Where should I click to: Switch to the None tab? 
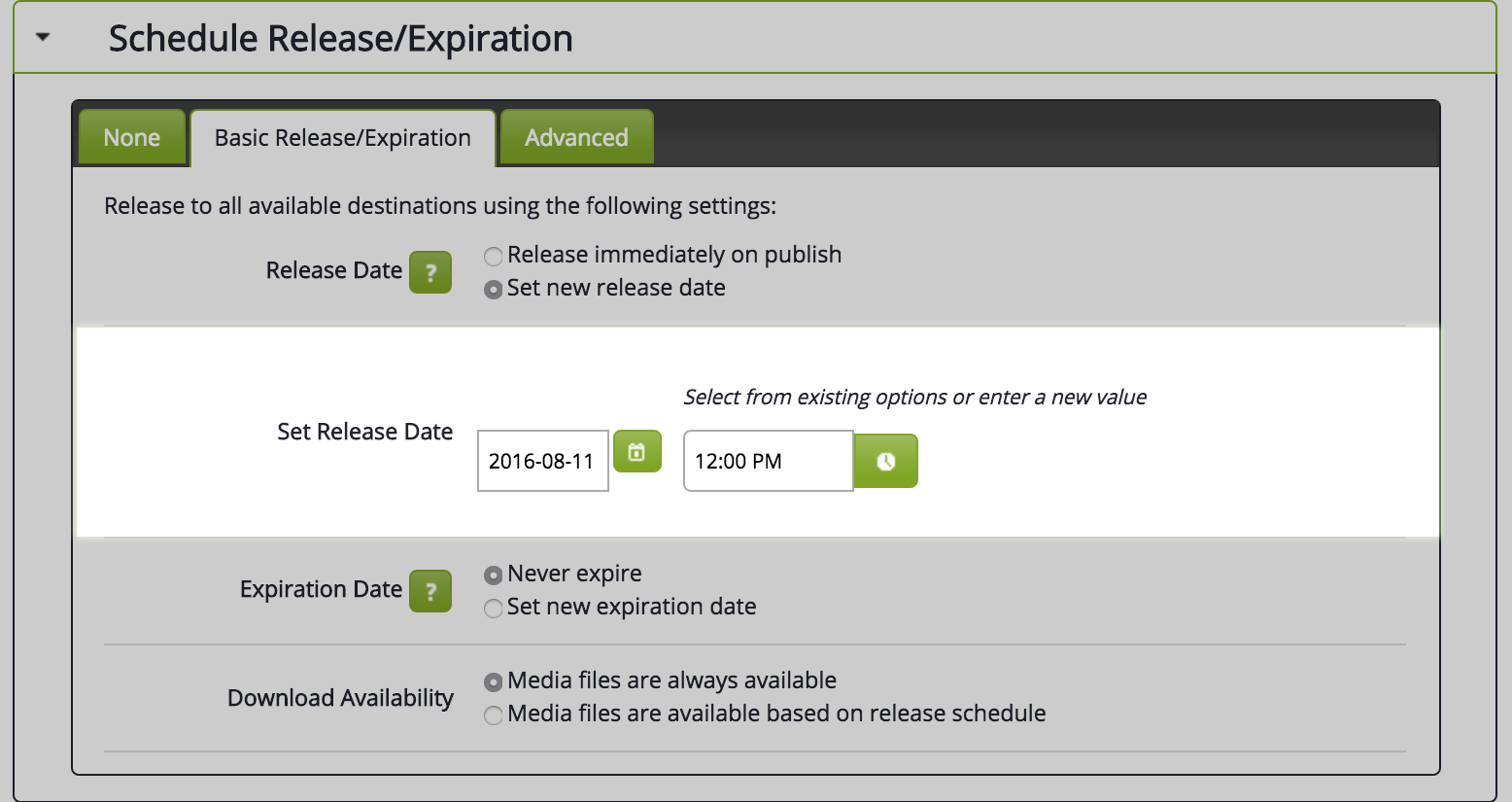tap(132, 138)
